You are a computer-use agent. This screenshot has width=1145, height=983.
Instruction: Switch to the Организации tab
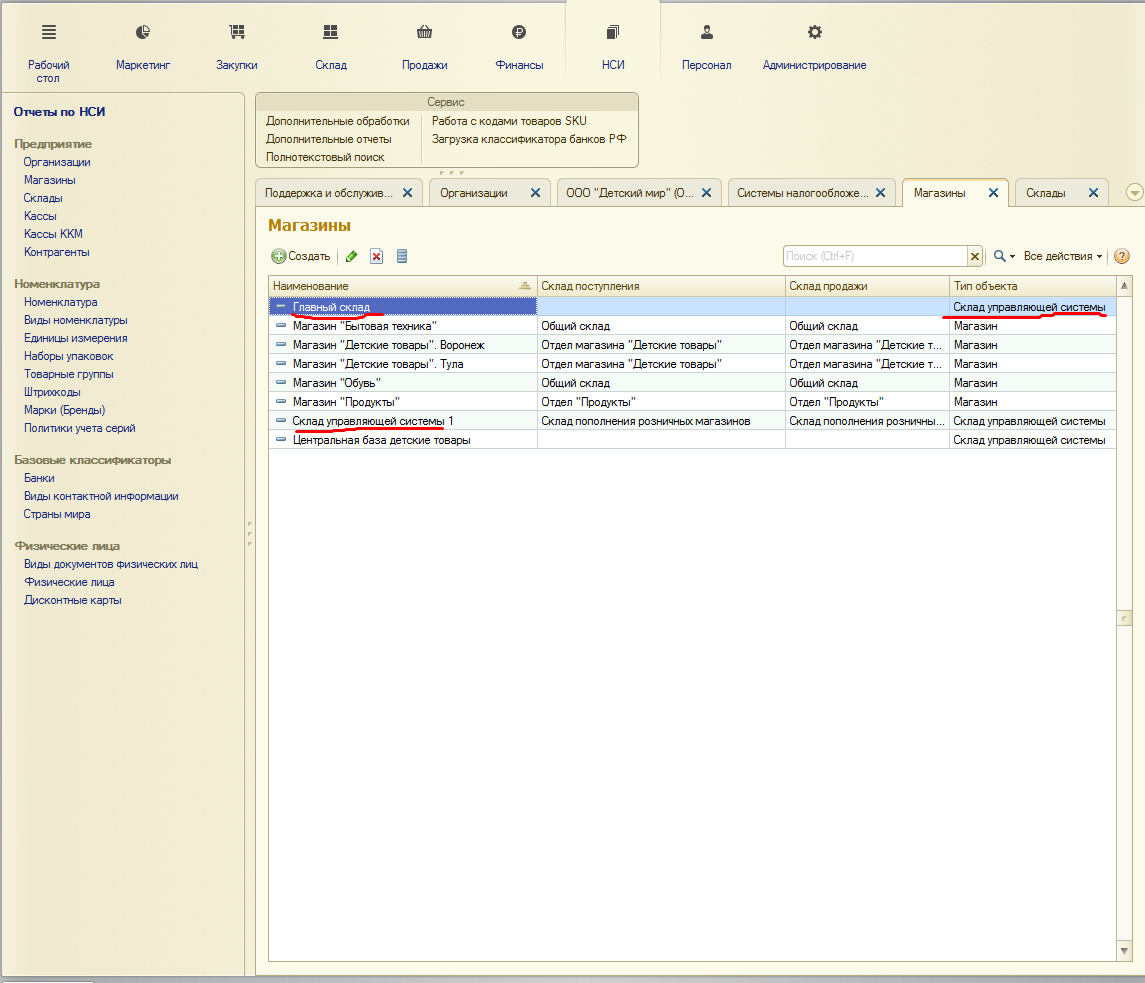(474, 193)
